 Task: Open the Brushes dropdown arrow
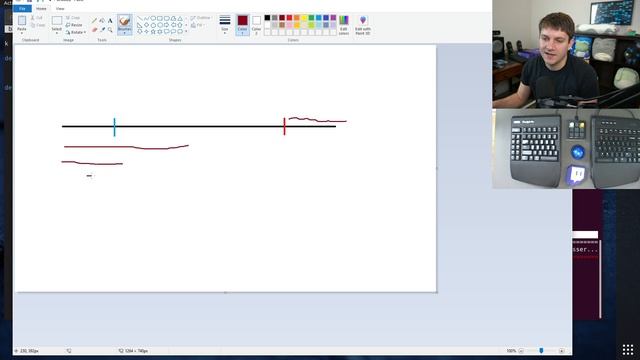(124, 32)
